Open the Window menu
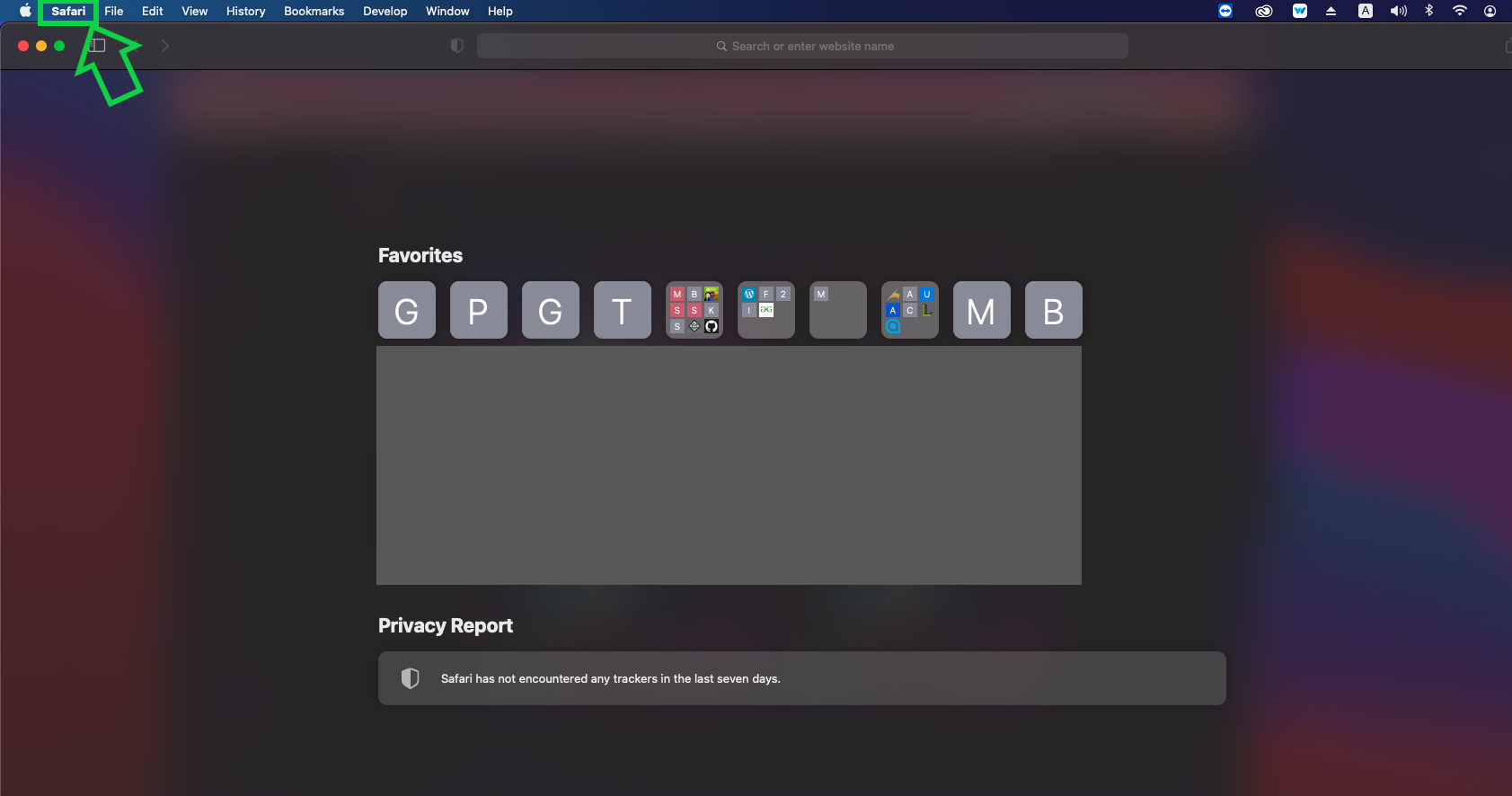1512x796 pixels. (x=447, y=11)
